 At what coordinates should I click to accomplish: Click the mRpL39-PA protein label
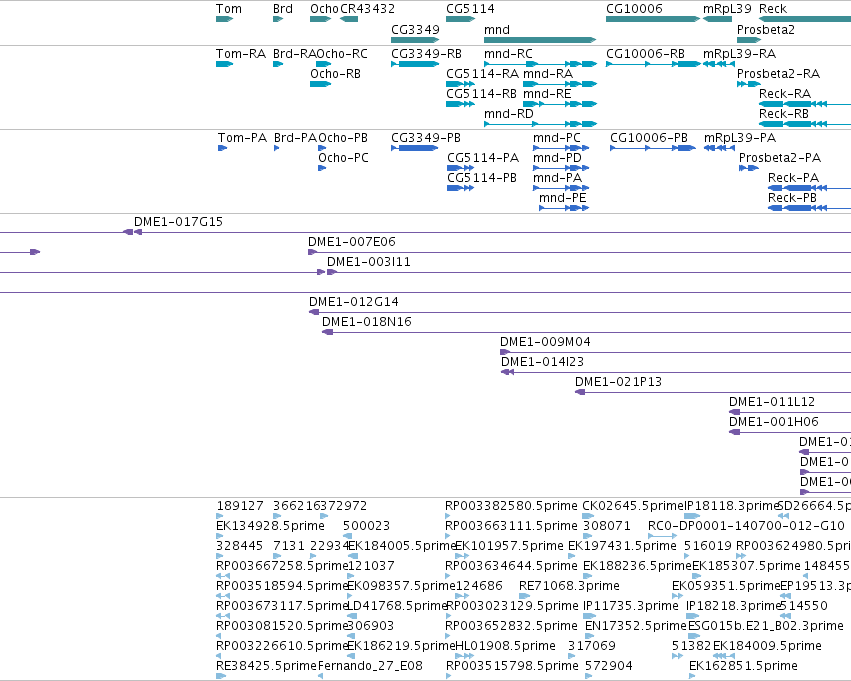(740, 138)
